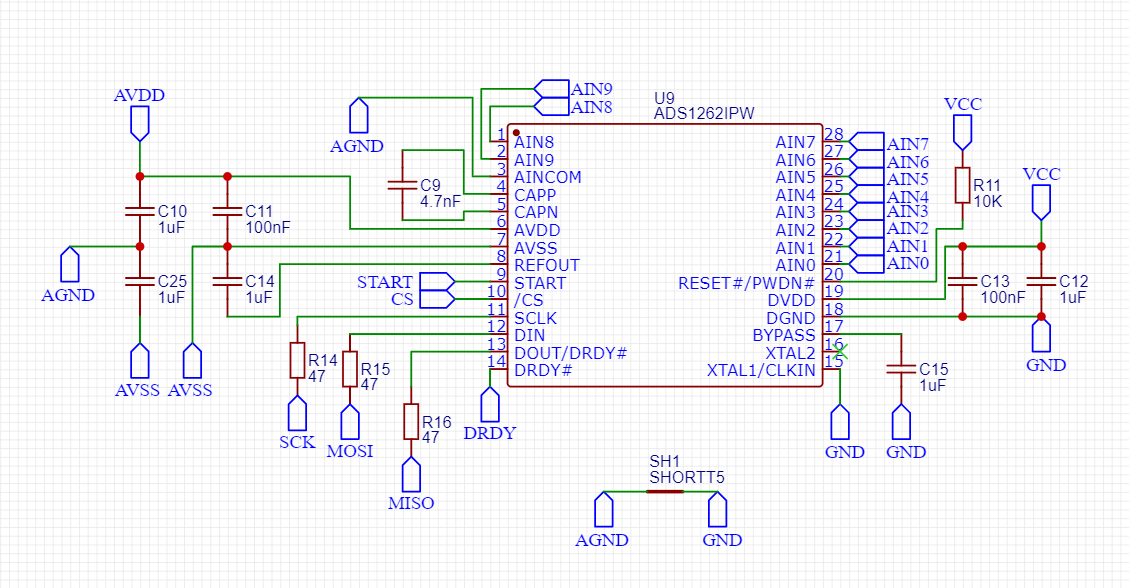Select the GND port below capacitor C12
Viewport: 1129px width, 588px height.
pyautogui.click(x=1041, y=335)
